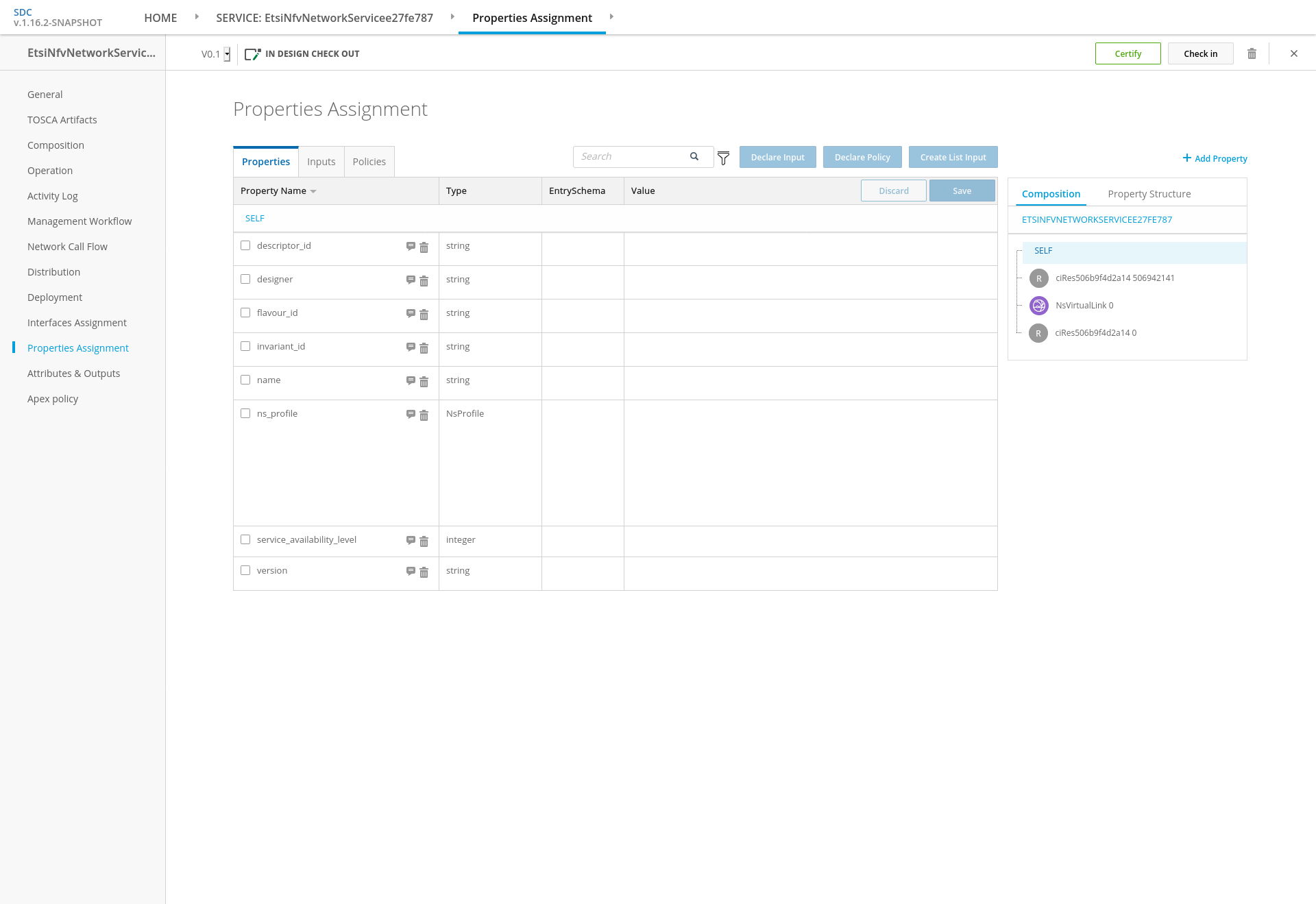Click the plus icon to Add Property
This screenshot has width=1316, height=904.
(x=1186, y=158)
